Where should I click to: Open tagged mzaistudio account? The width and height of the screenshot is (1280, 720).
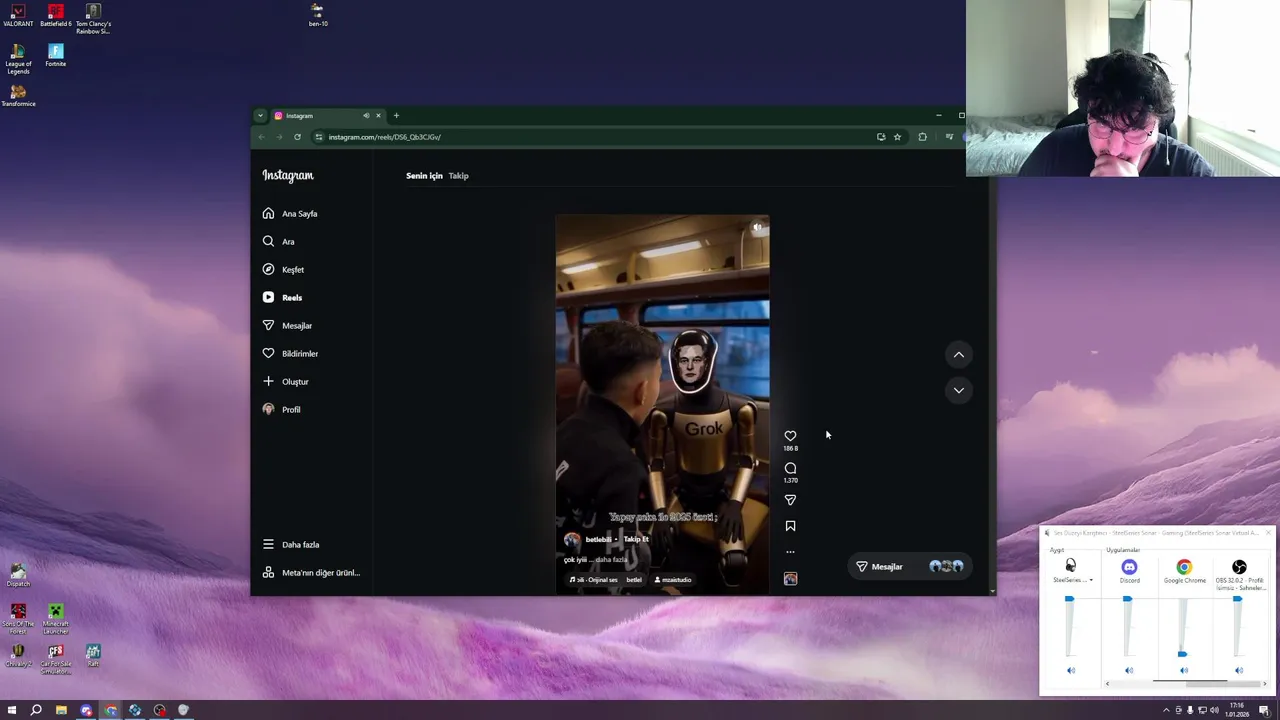coord(673,579)
